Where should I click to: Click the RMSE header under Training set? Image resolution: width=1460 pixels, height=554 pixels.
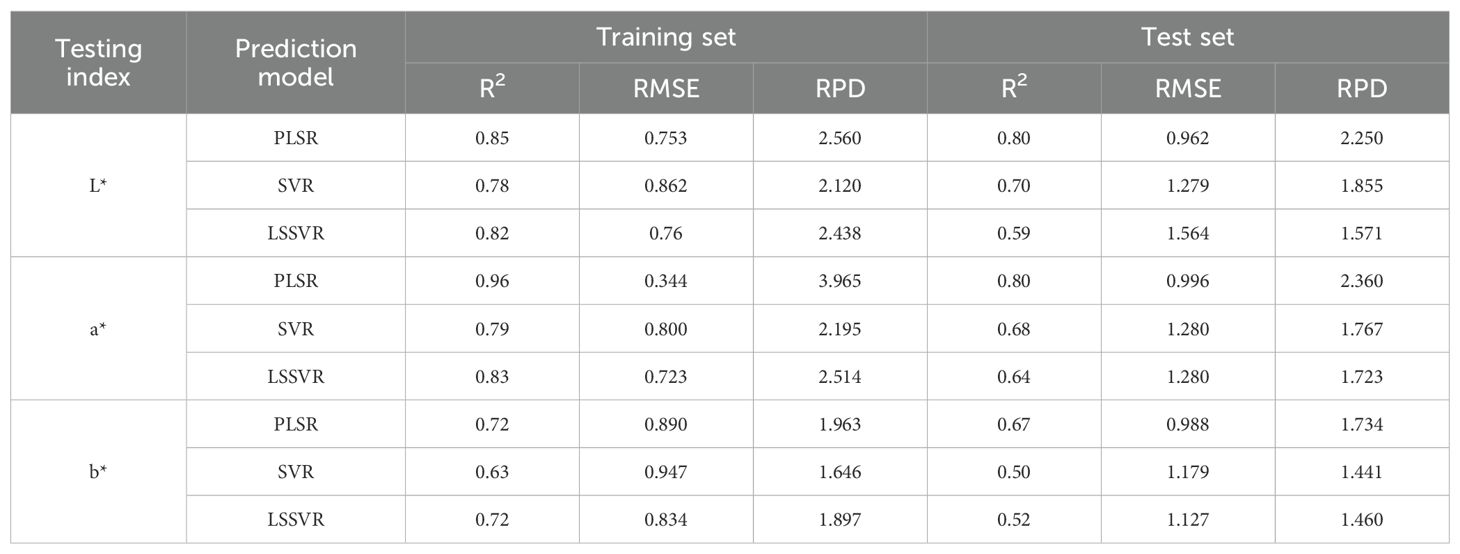click(665, 89)
